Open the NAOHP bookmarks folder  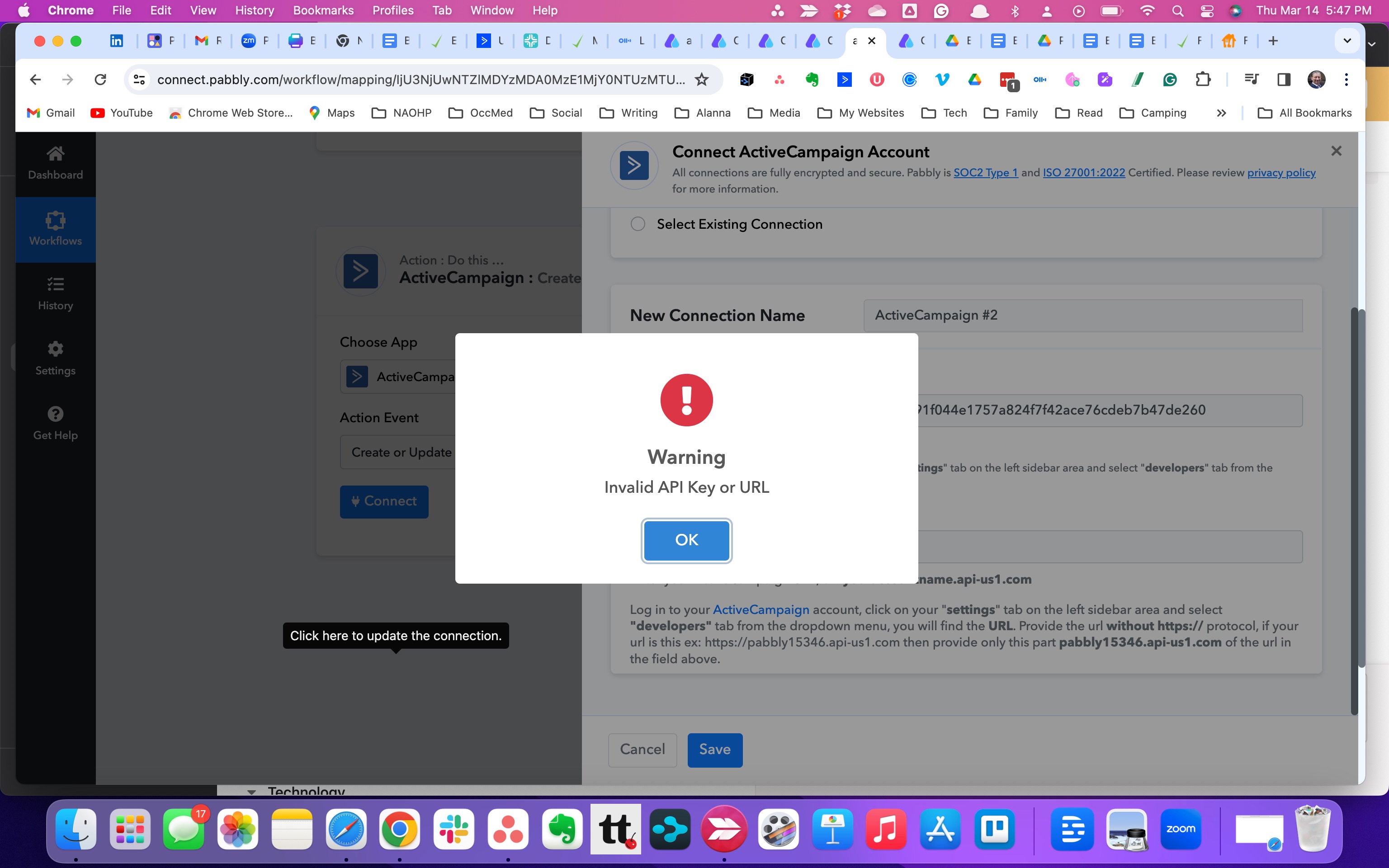point(402,113)
